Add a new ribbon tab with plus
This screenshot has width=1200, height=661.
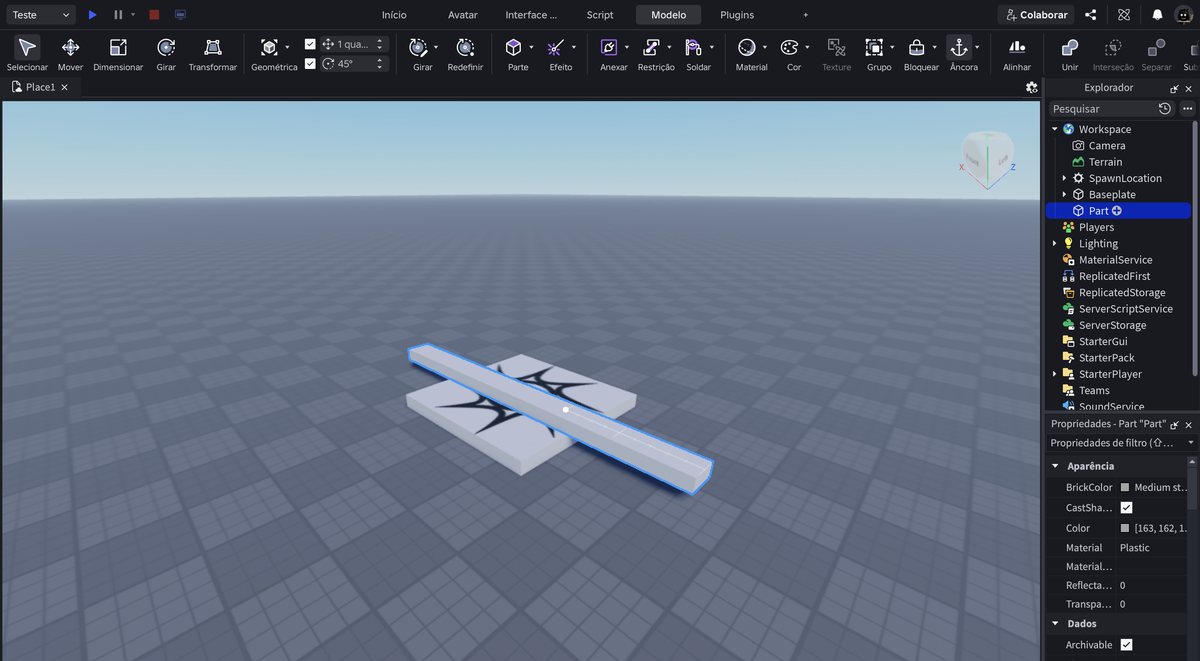[x=806, y=15]
